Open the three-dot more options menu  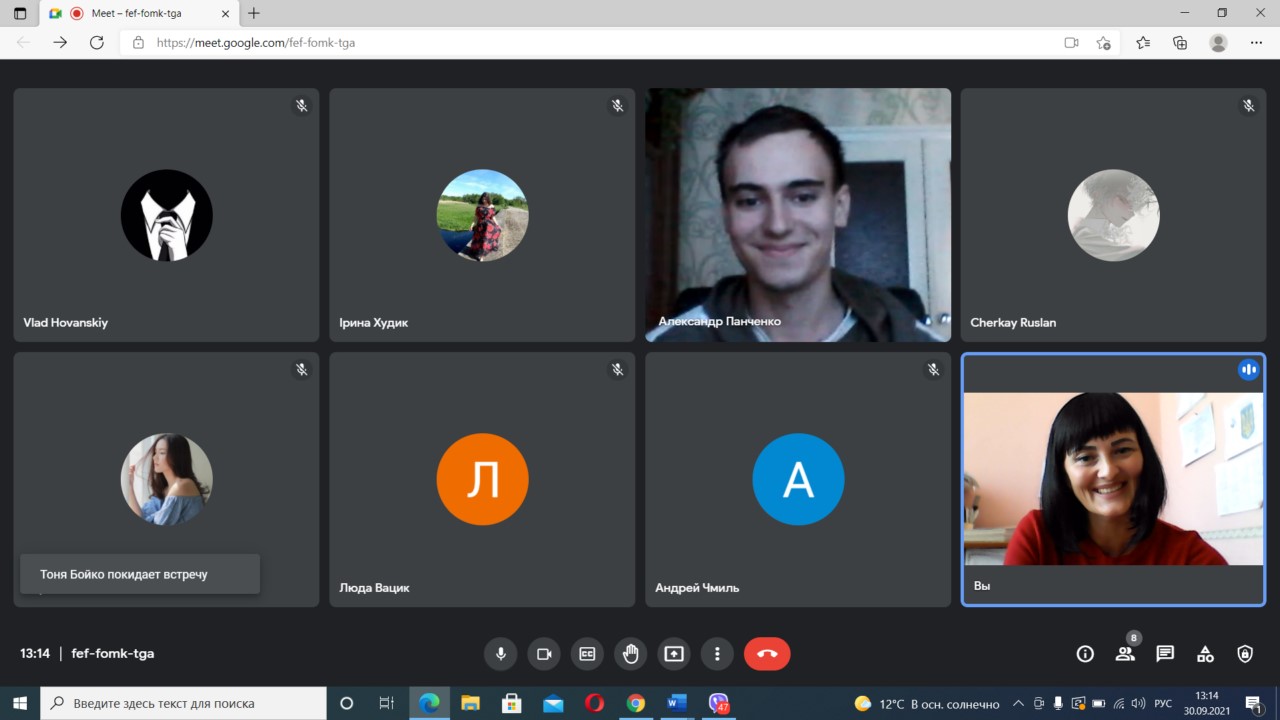click(x=717, y=654)
